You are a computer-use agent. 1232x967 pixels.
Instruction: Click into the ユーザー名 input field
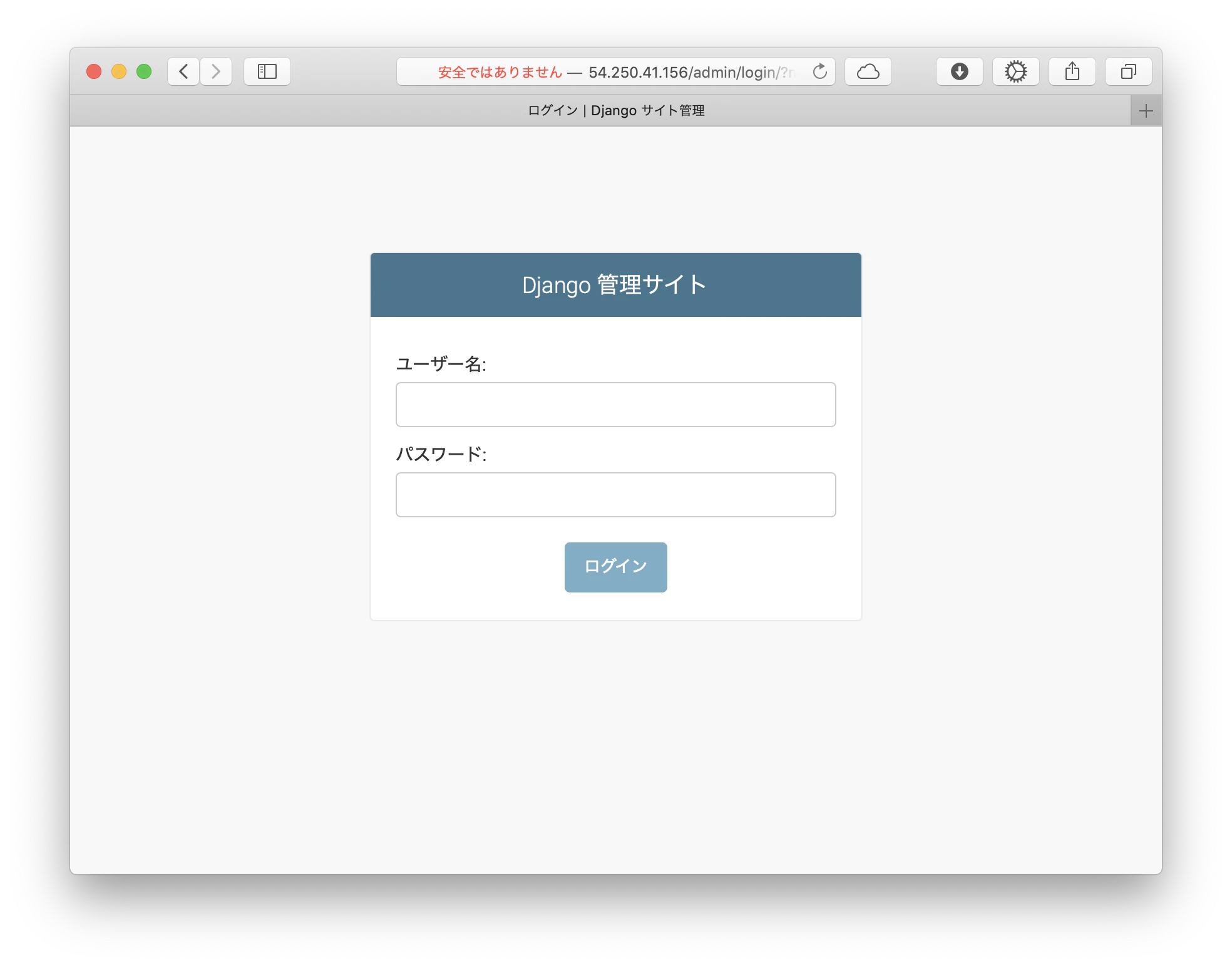(616, 405)
